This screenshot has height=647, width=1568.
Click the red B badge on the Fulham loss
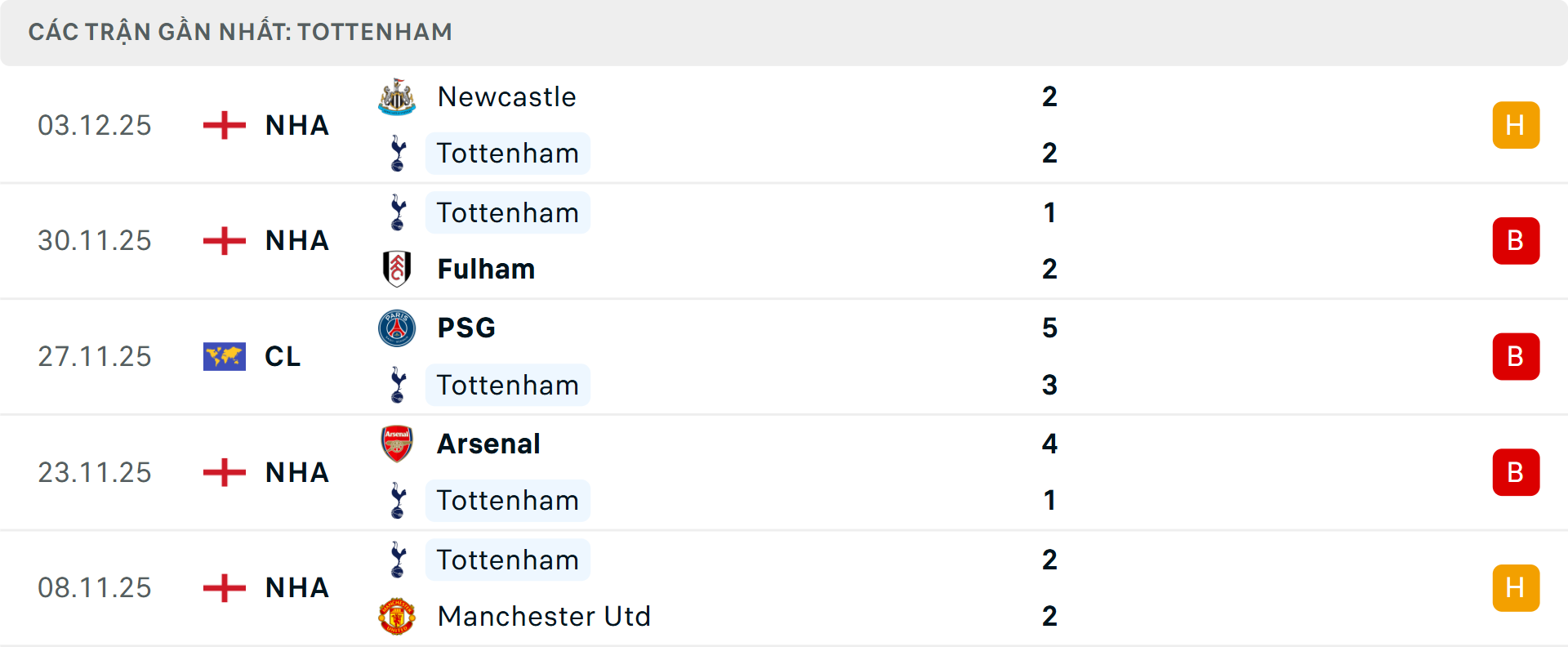[1516, 240]
